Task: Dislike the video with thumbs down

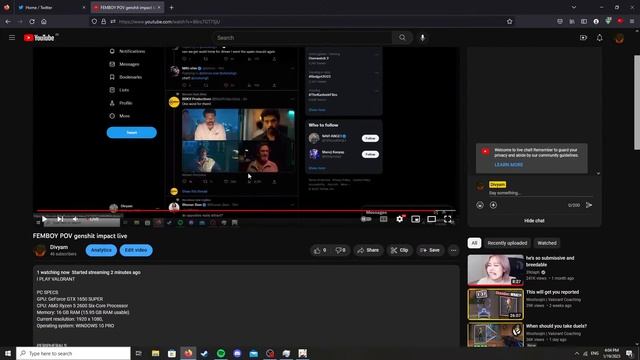Action: click(340, 250)
